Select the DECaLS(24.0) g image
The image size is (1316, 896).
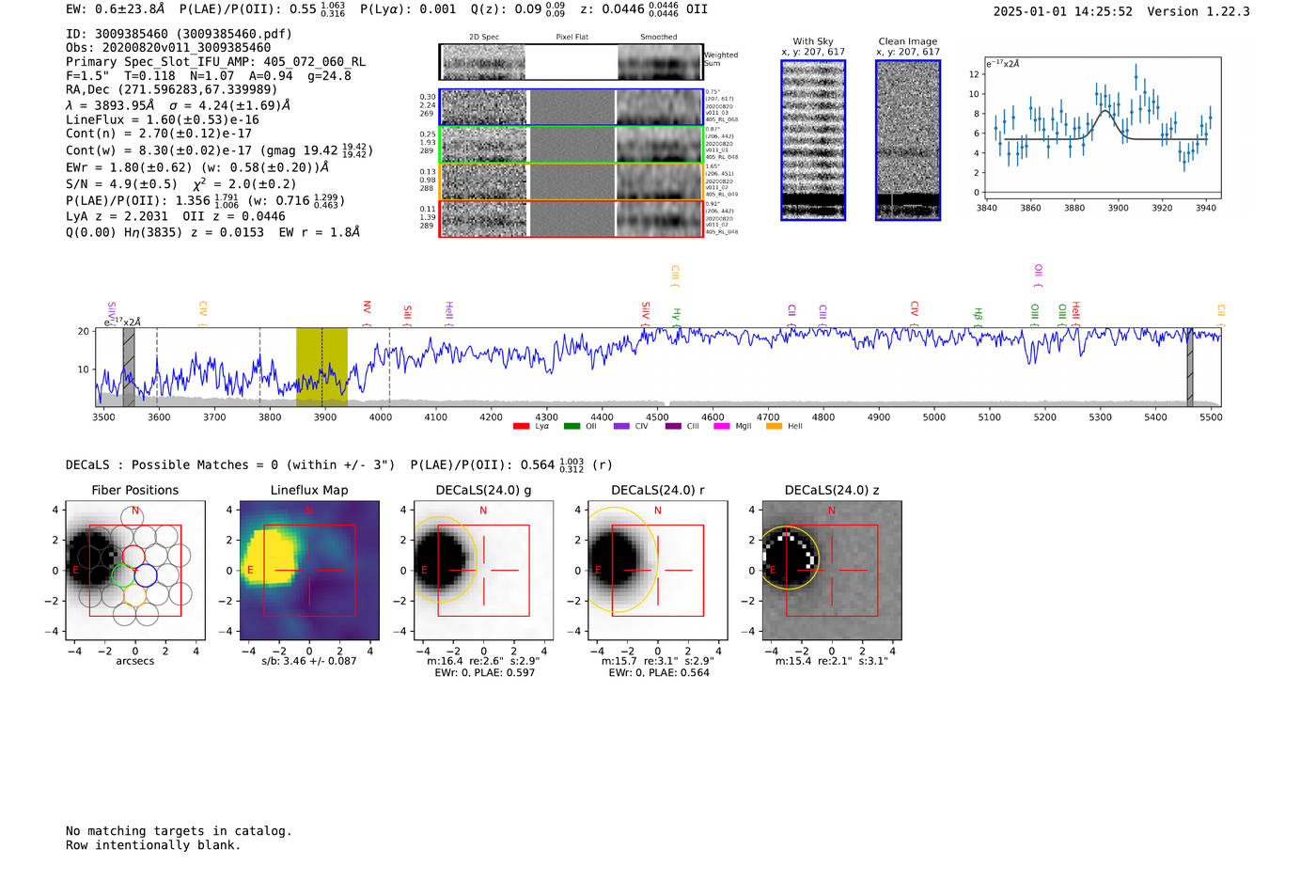483,570
